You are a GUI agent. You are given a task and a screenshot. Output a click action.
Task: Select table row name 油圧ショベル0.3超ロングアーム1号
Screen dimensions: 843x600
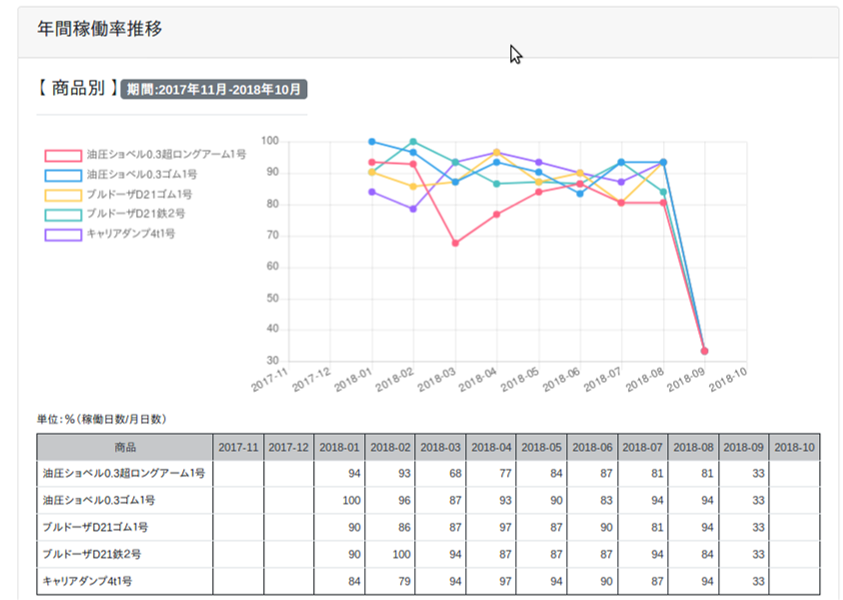[124, 474]
